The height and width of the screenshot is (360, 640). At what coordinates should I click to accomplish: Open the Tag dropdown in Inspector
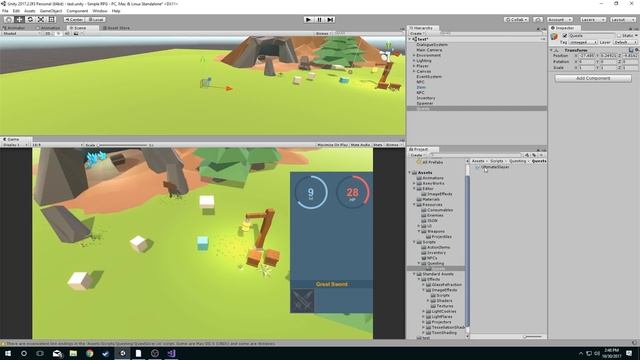583,42
